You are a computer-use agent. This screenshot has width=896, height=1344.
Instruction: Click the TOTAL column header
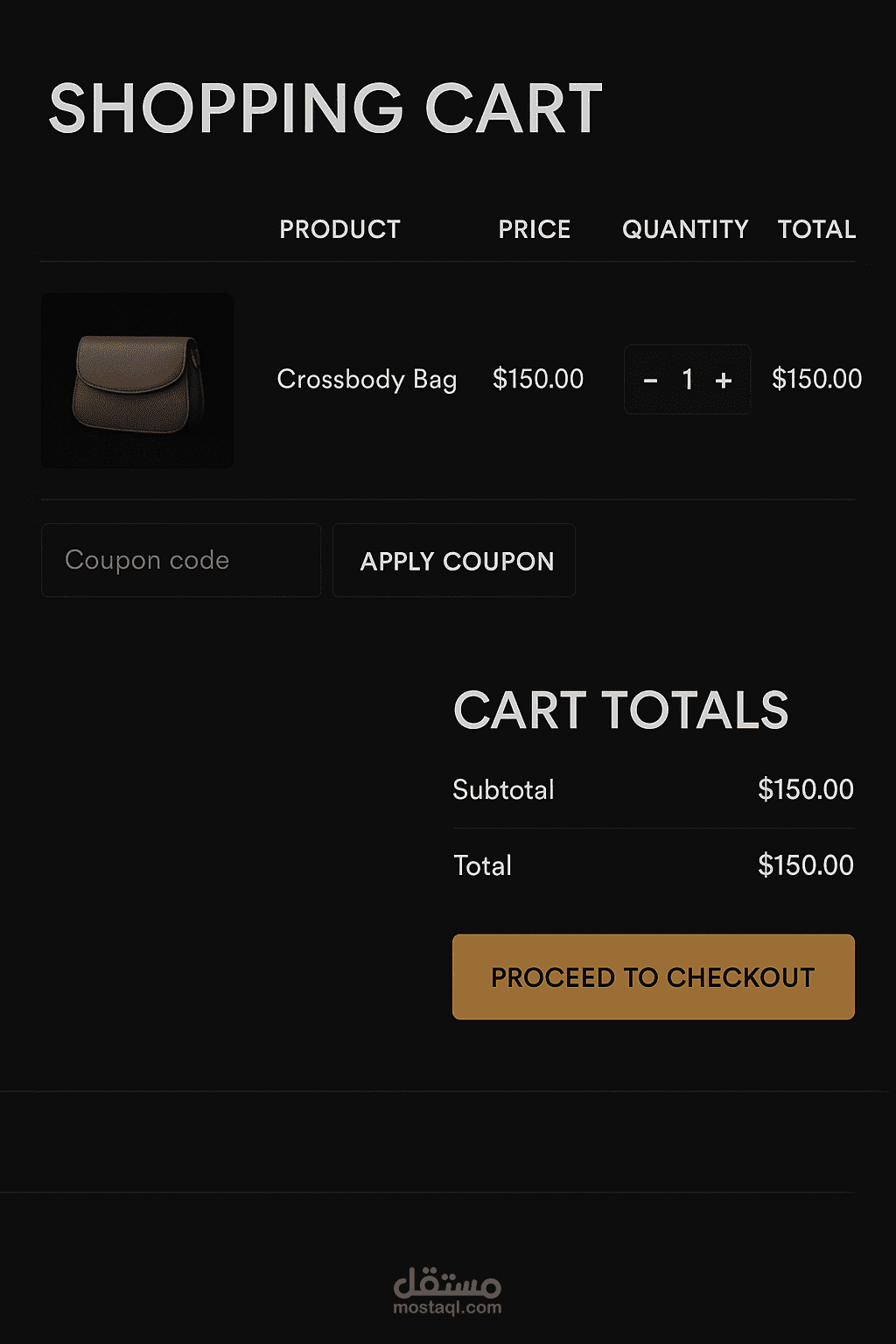click(816, 229)
